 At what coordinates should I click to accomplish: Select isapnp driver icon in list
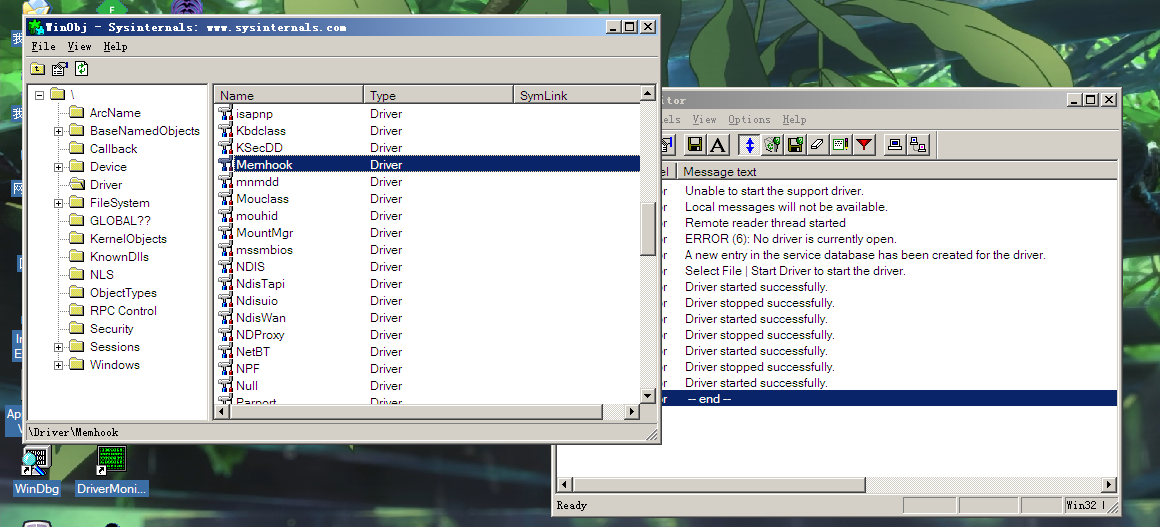(226, 114)
